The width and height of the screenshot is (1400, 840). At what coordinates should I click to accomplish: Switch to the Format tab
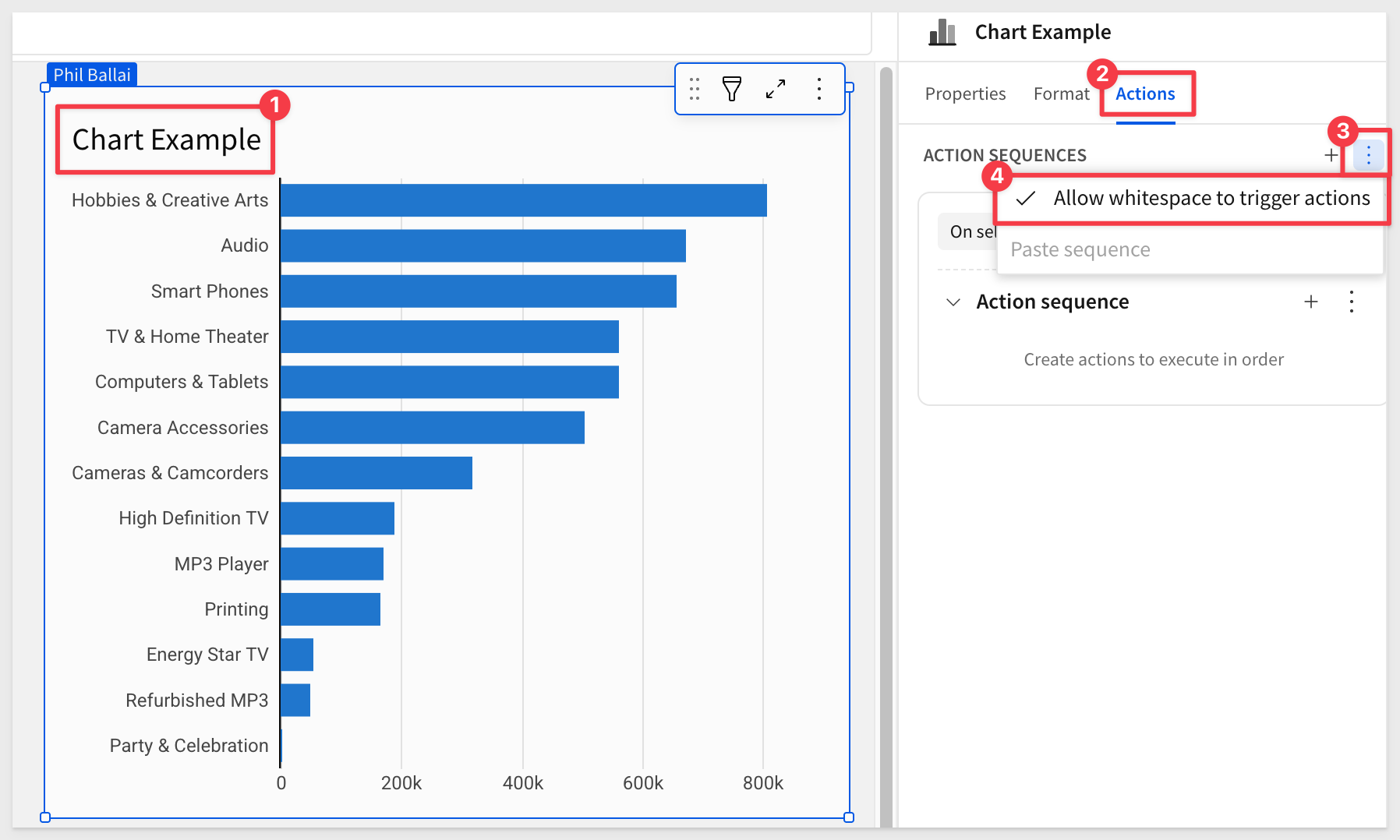pos(1060,94)
